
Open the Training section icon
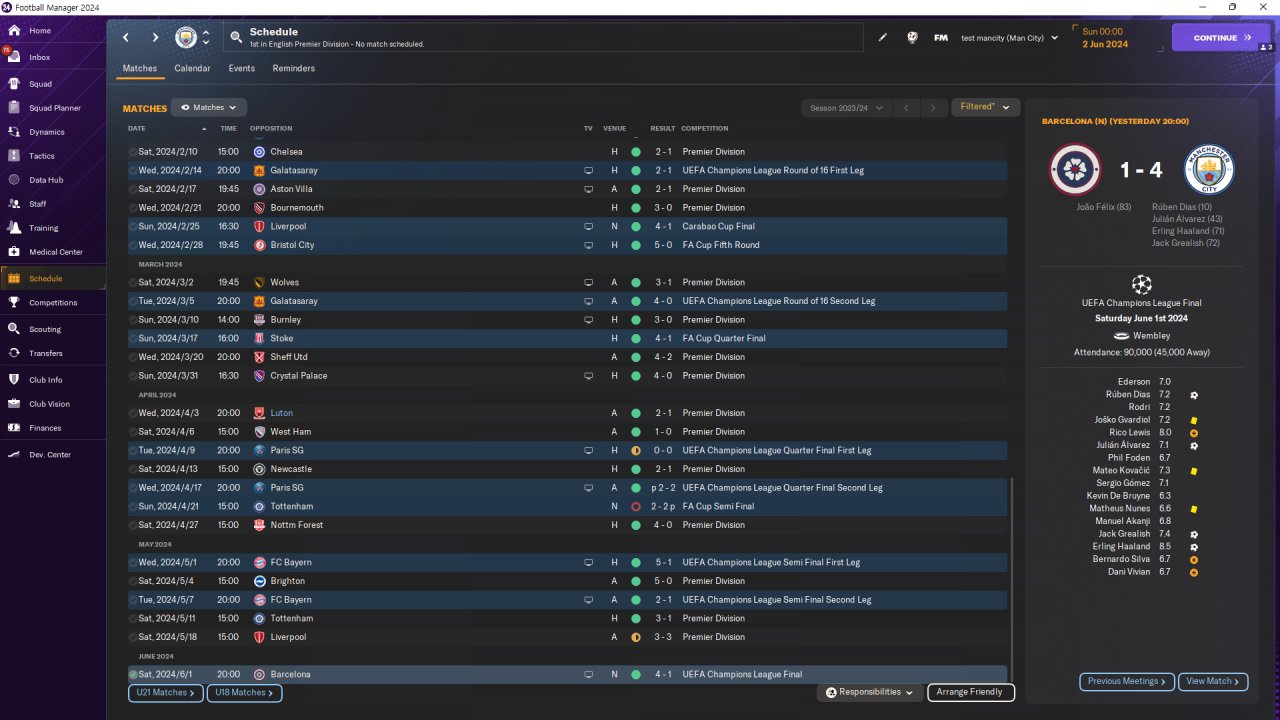point(14,228)
